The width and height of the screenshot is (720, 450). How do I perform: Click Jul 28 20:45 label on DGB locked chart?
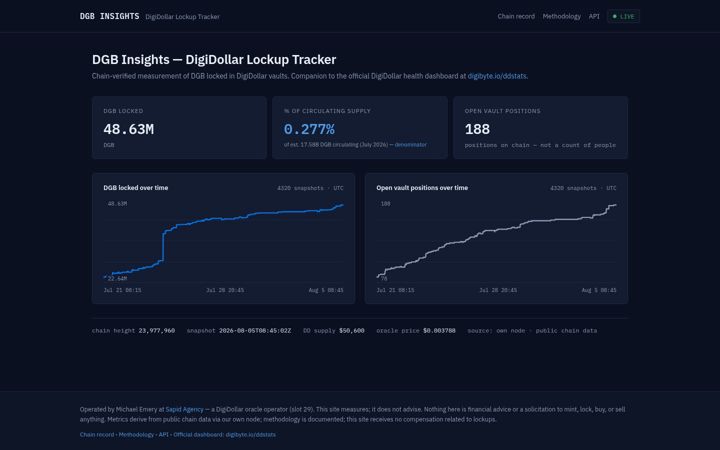[225, 290]
